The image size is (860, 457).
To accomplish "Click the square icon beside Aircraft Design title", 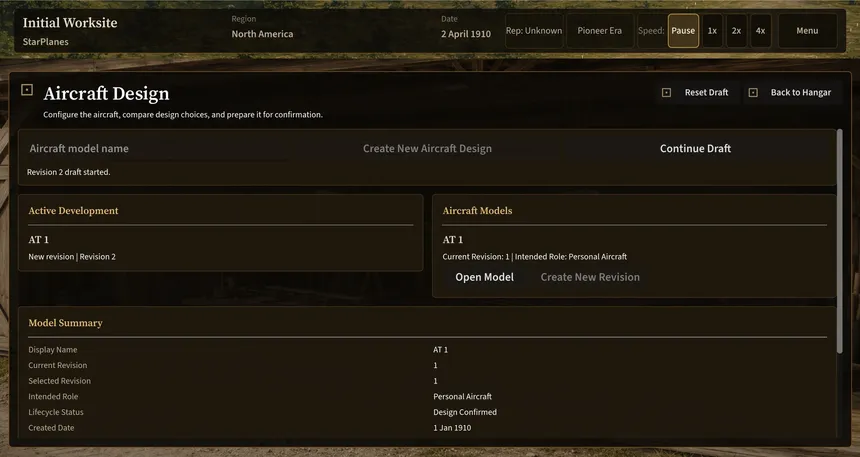I will (27, 90).
